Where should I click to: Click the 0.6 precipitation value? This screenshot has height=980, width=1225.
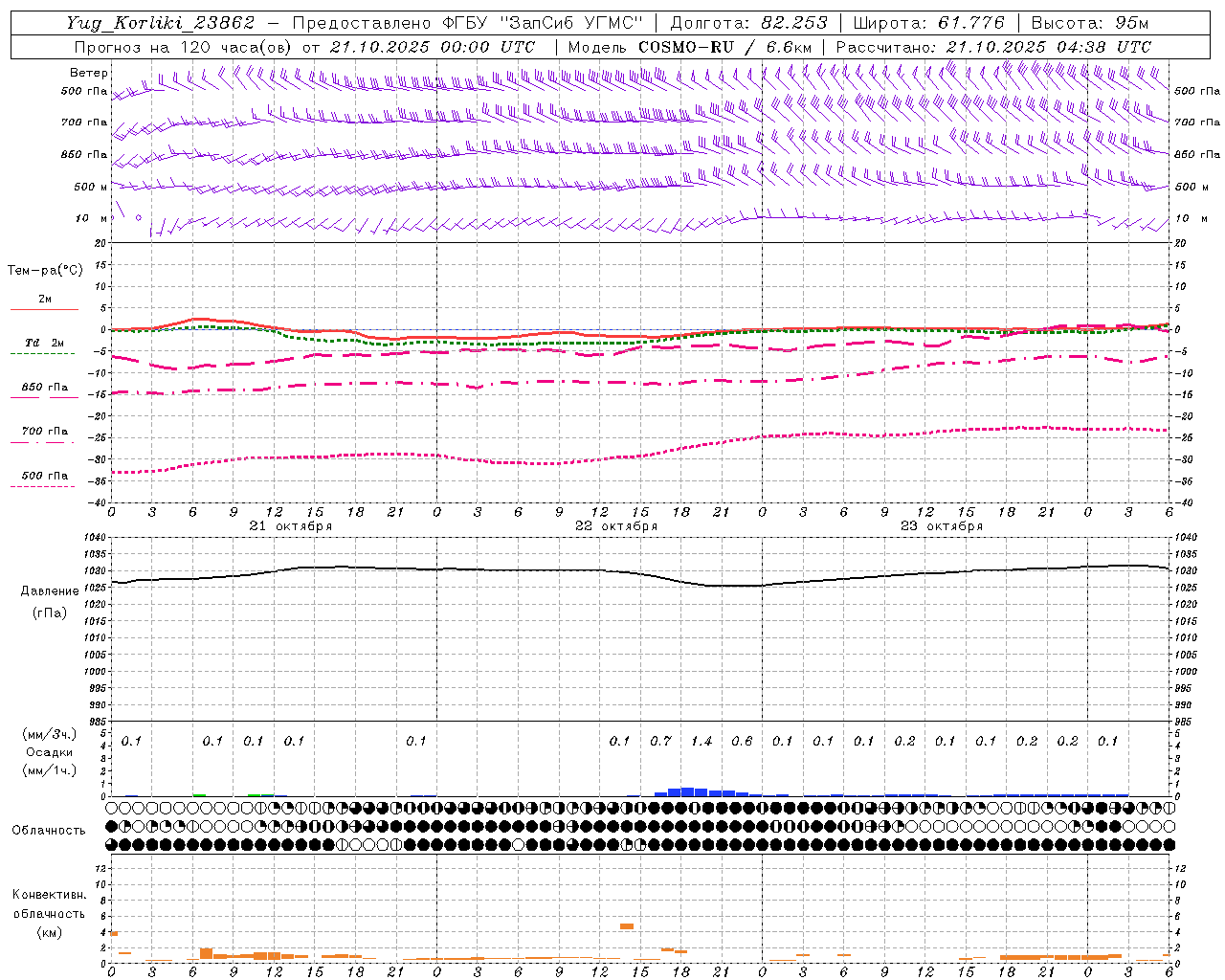tap(742, 742)
